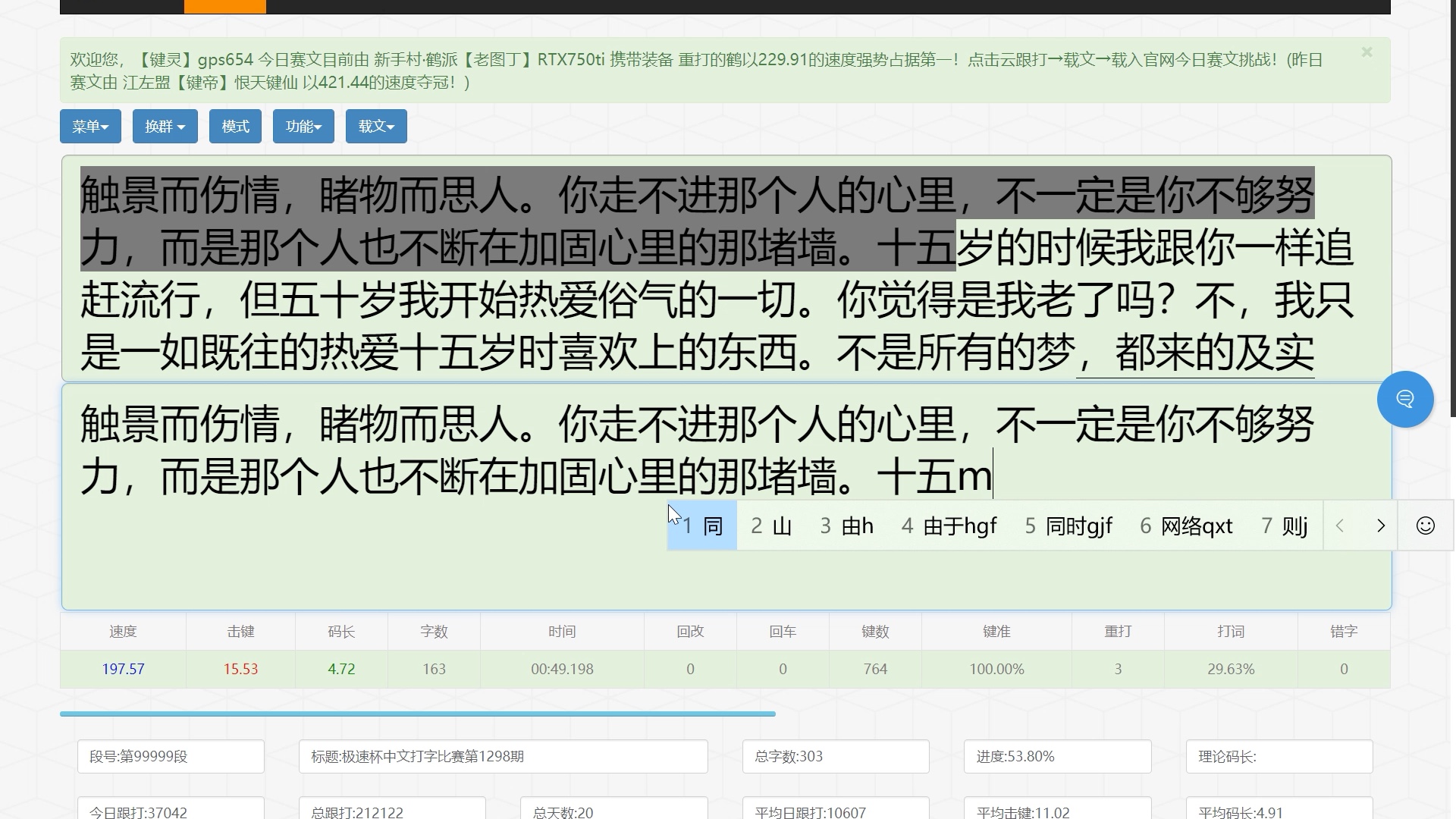Image resolution: width=1456 pixels, height=819 pixels.
Task: Open the 菜单 dropdown
Action: pos(90,126)
